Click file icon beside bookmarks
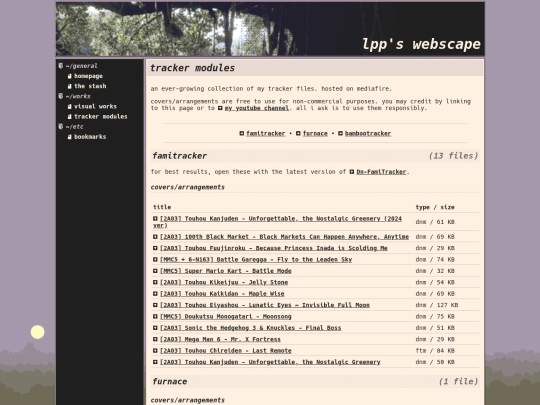540x405 pixels. pos(70,137)
